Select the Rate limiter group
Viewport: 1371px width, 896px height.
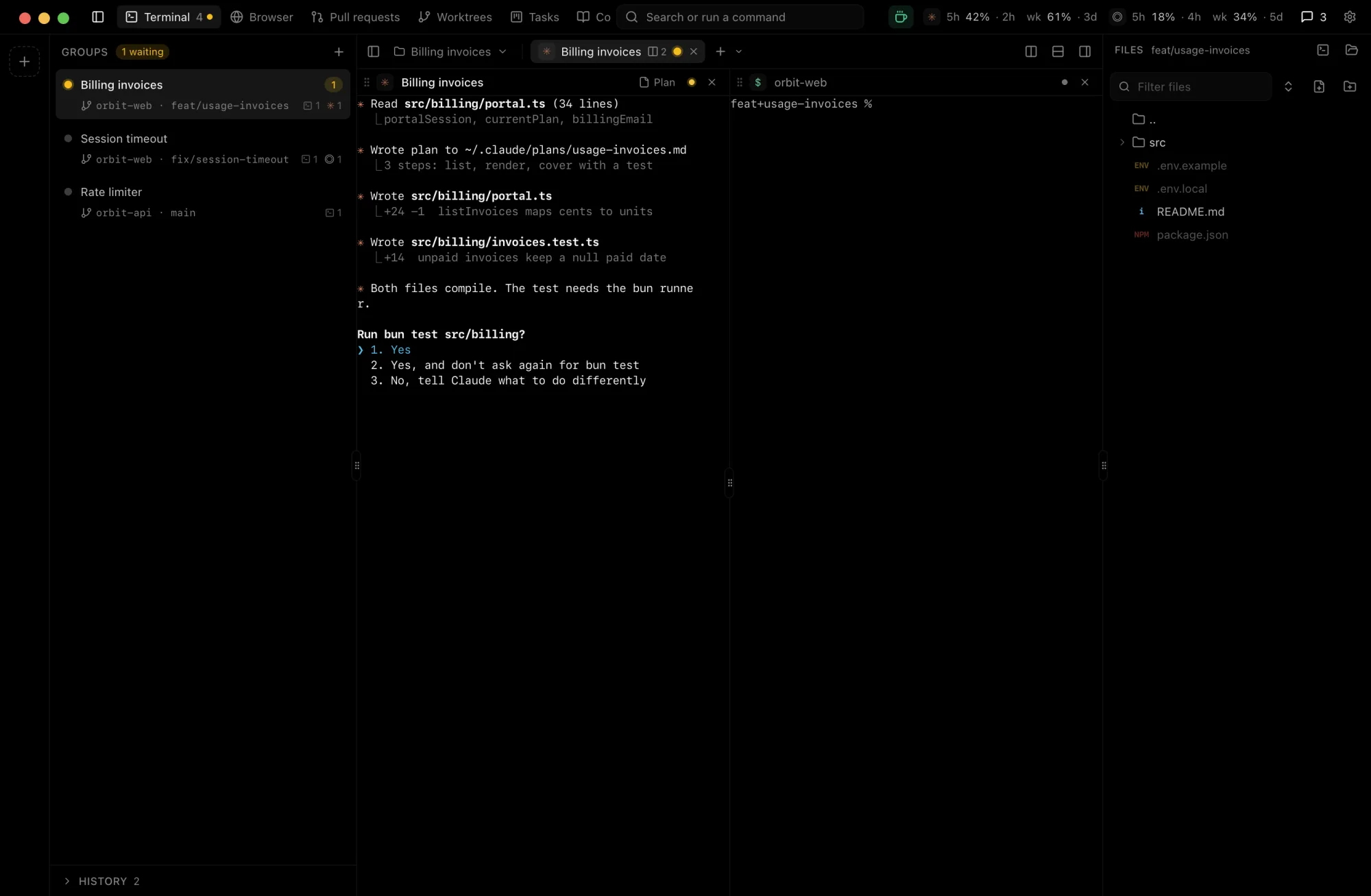[x=203, y=202]
